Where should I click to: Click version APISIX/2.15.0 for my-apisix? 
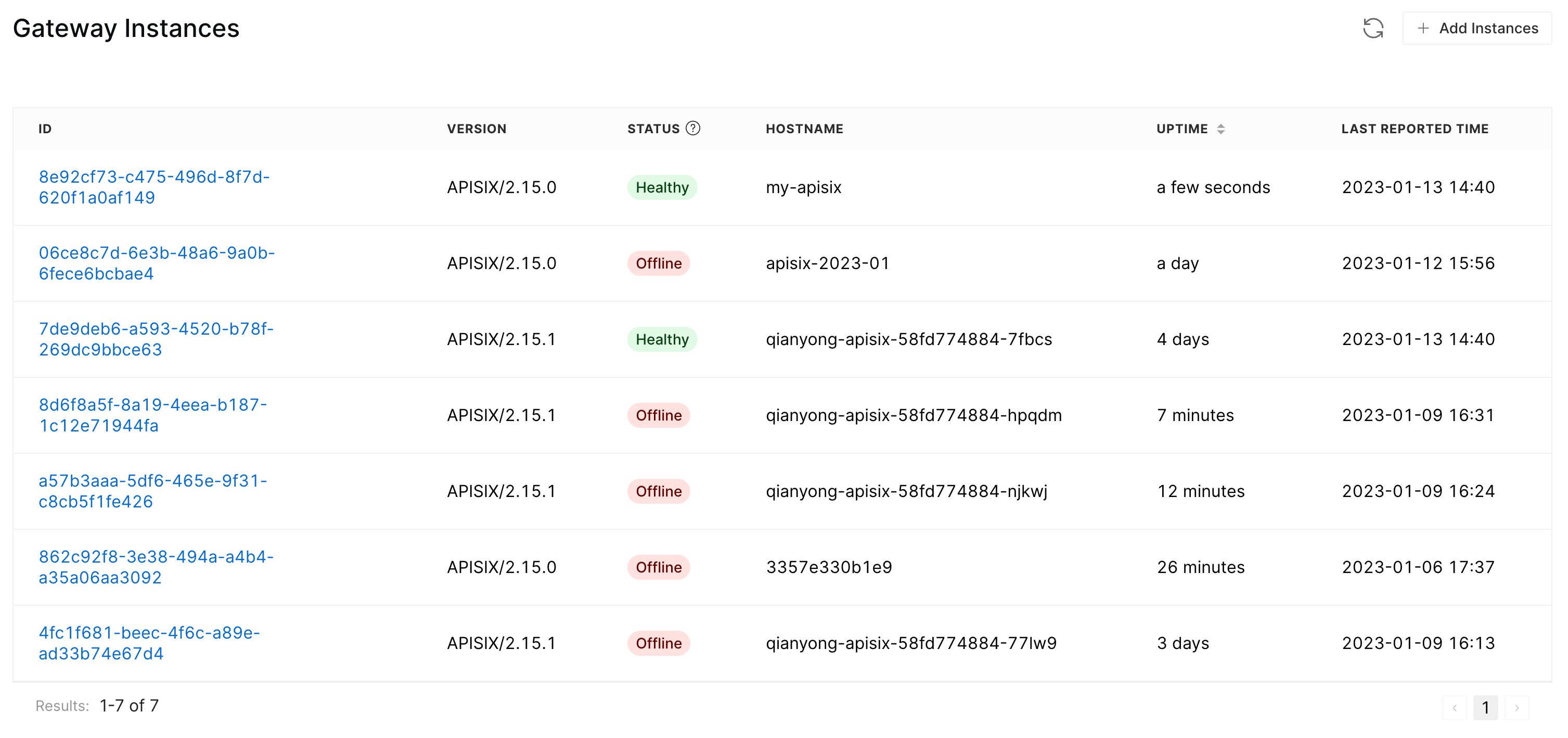click(502, 187)
